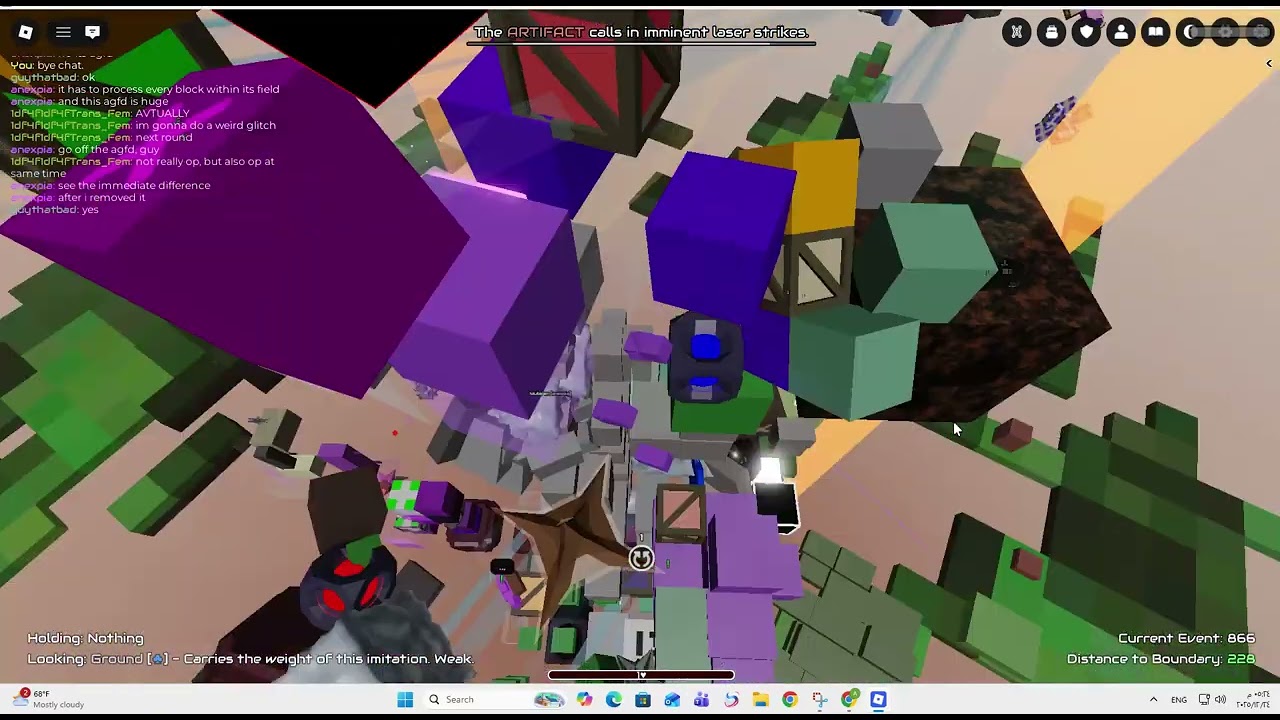The width and height of the screenshot is (1280, 720).
Task: Open the taskbar clock and date
Action: [x=1253, y=700]
